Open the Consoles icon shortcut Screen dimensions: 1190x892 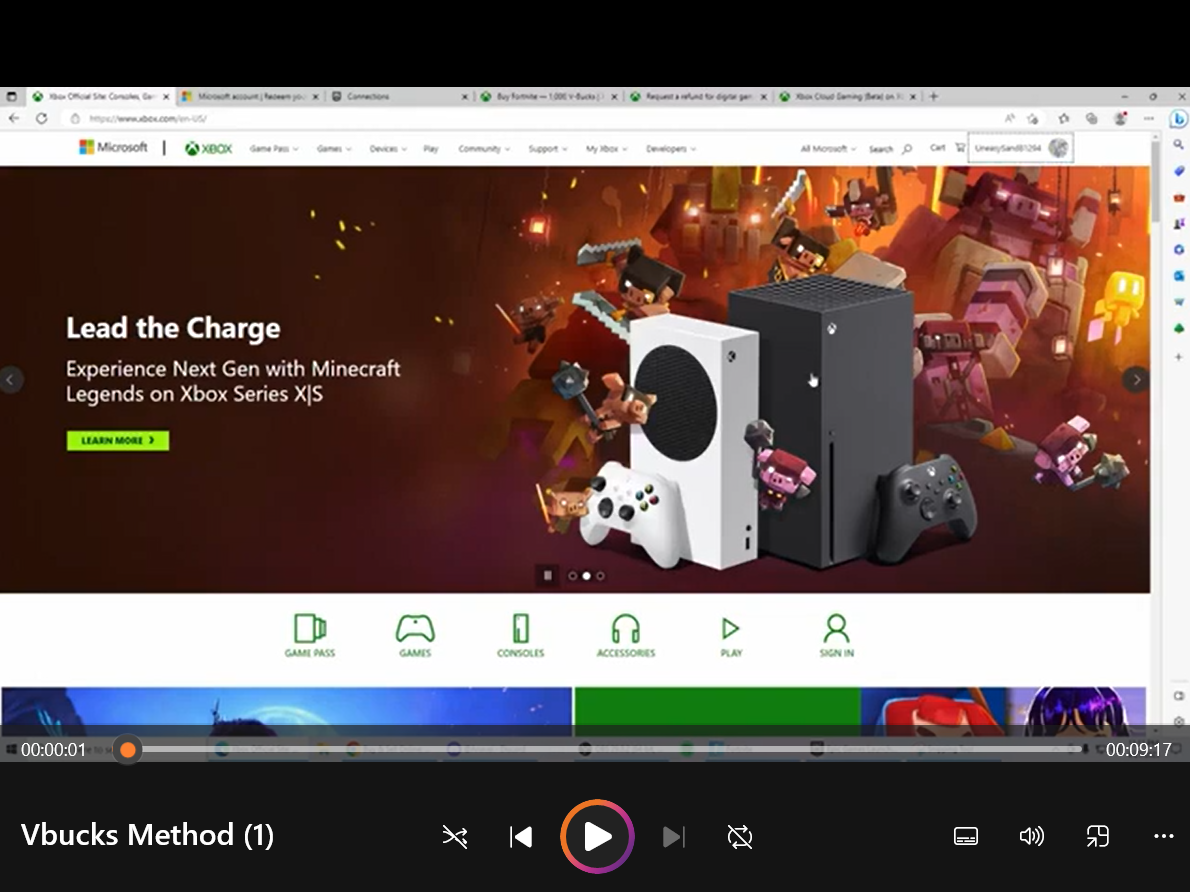(x=521, y=635)
